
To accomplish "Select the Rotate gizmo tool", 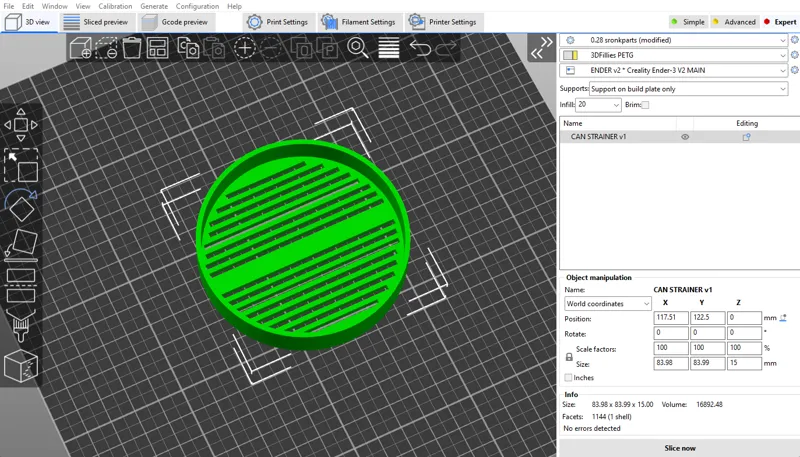I will coord(21,205).
